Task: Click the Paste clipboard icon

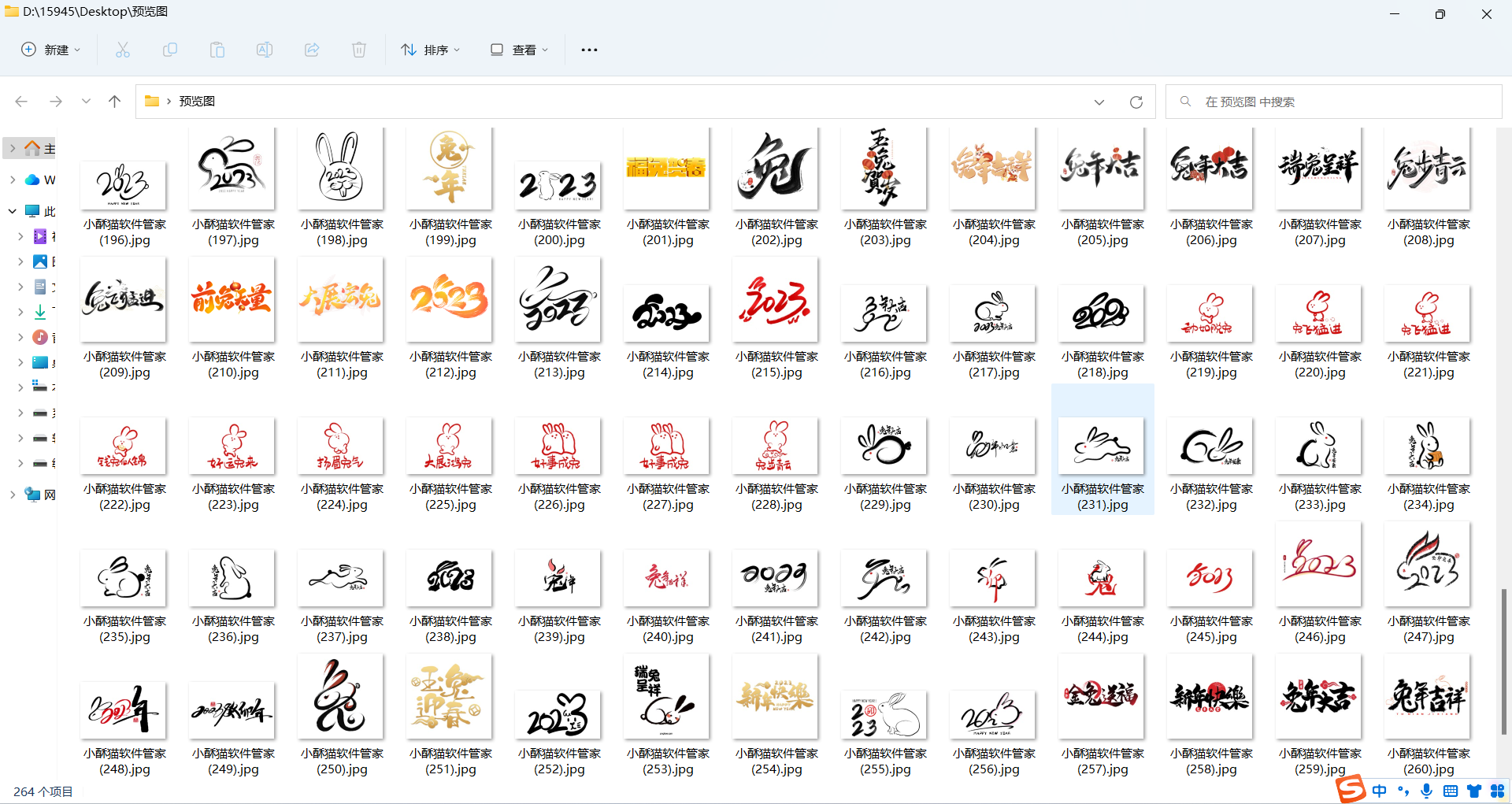Action: tap(217, 50)
